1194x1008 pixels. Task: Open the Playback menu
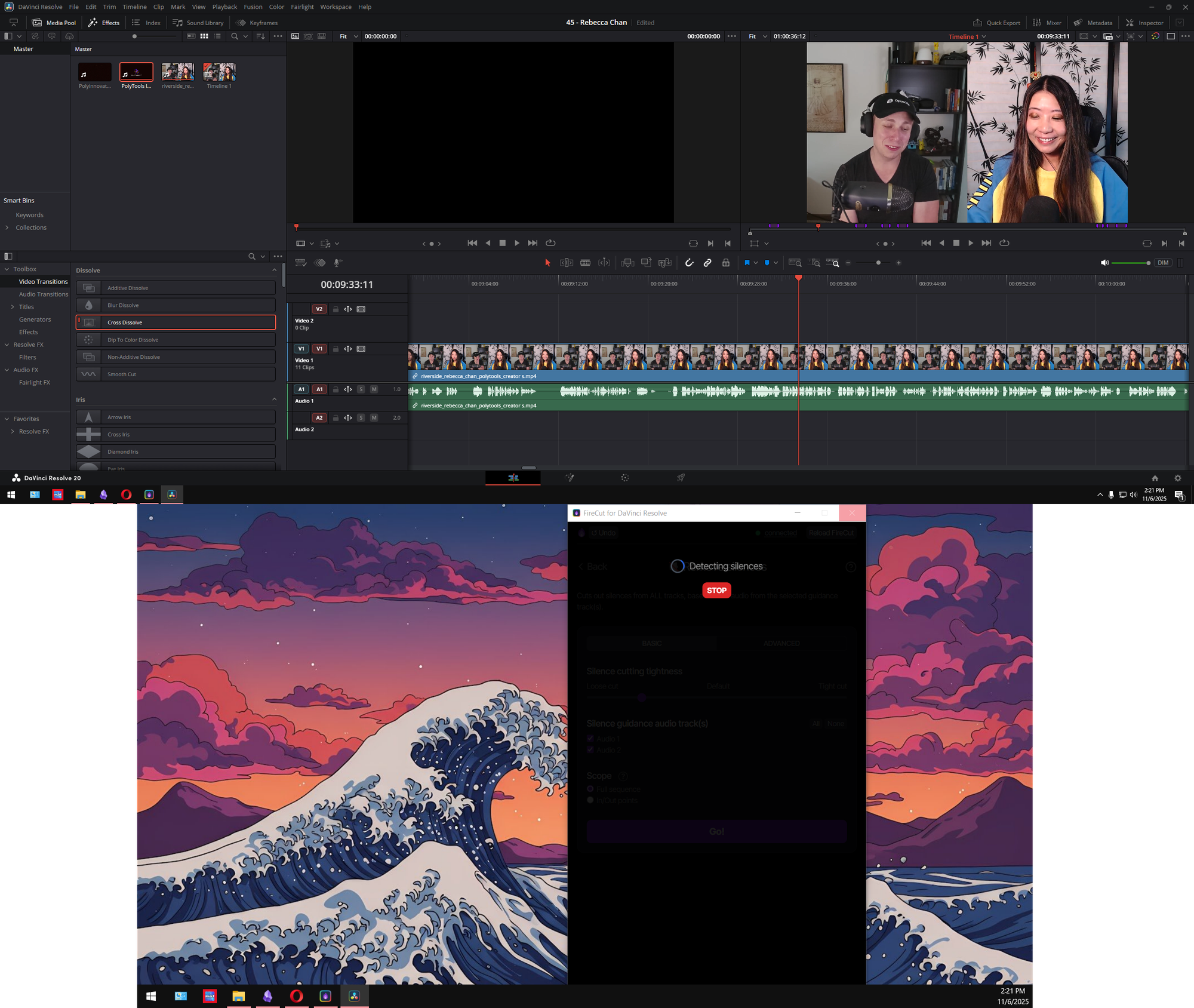tap(224, 7)
